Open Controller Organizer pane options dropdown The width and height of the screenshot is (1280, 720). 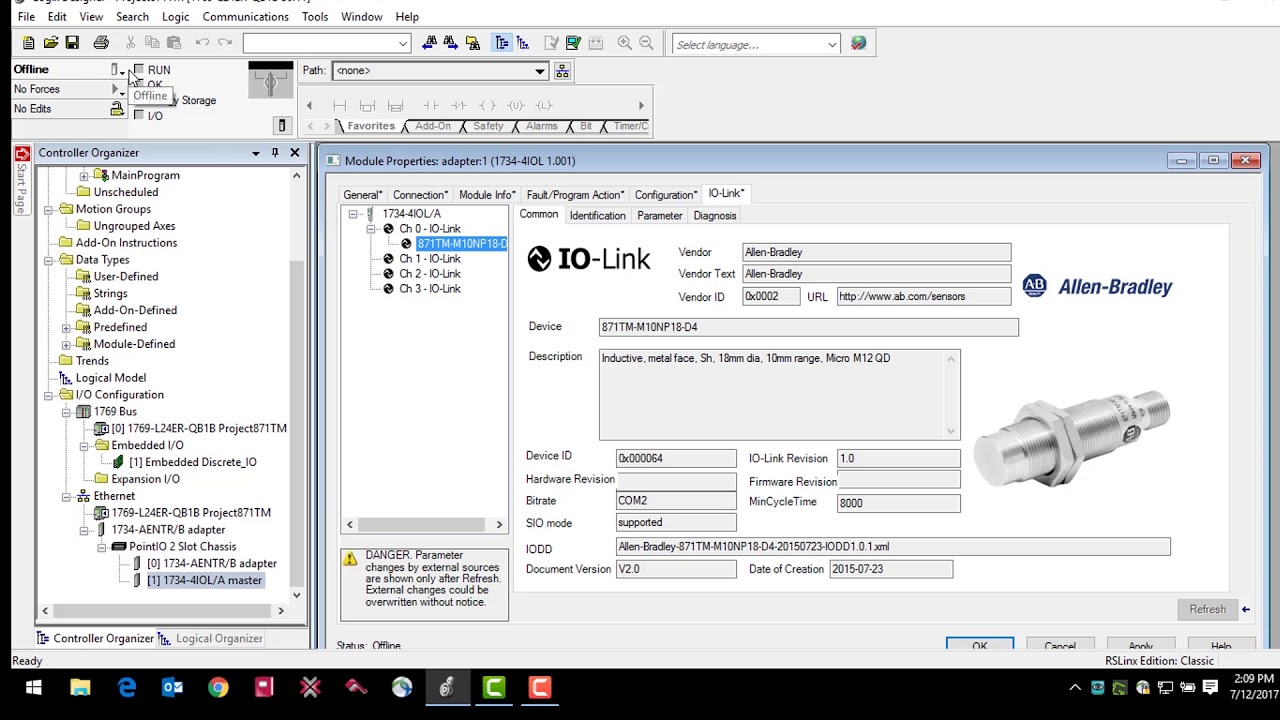click(x=256, y=153)
